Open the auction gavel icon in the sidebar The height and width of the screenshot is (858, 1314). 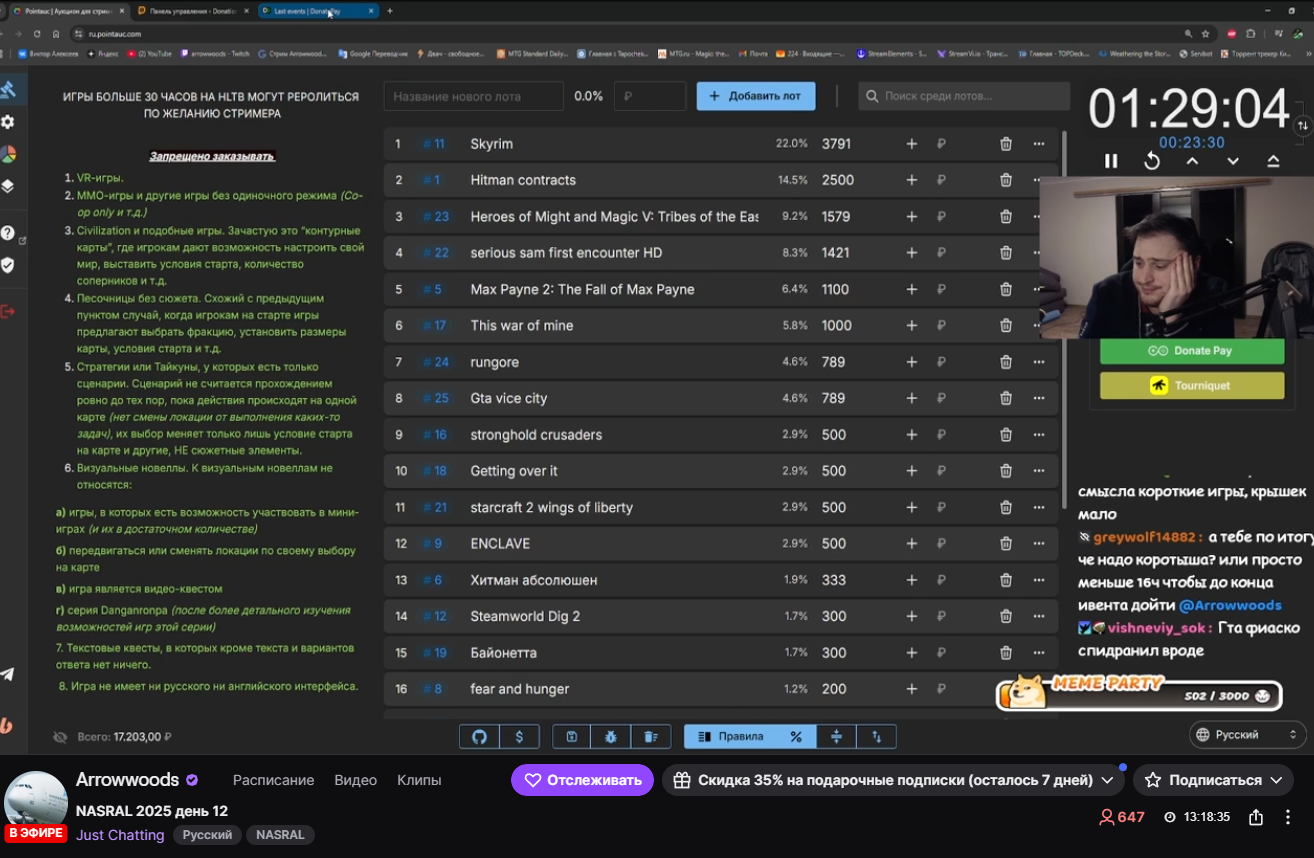pyautogui.click(x=7, y=89)
